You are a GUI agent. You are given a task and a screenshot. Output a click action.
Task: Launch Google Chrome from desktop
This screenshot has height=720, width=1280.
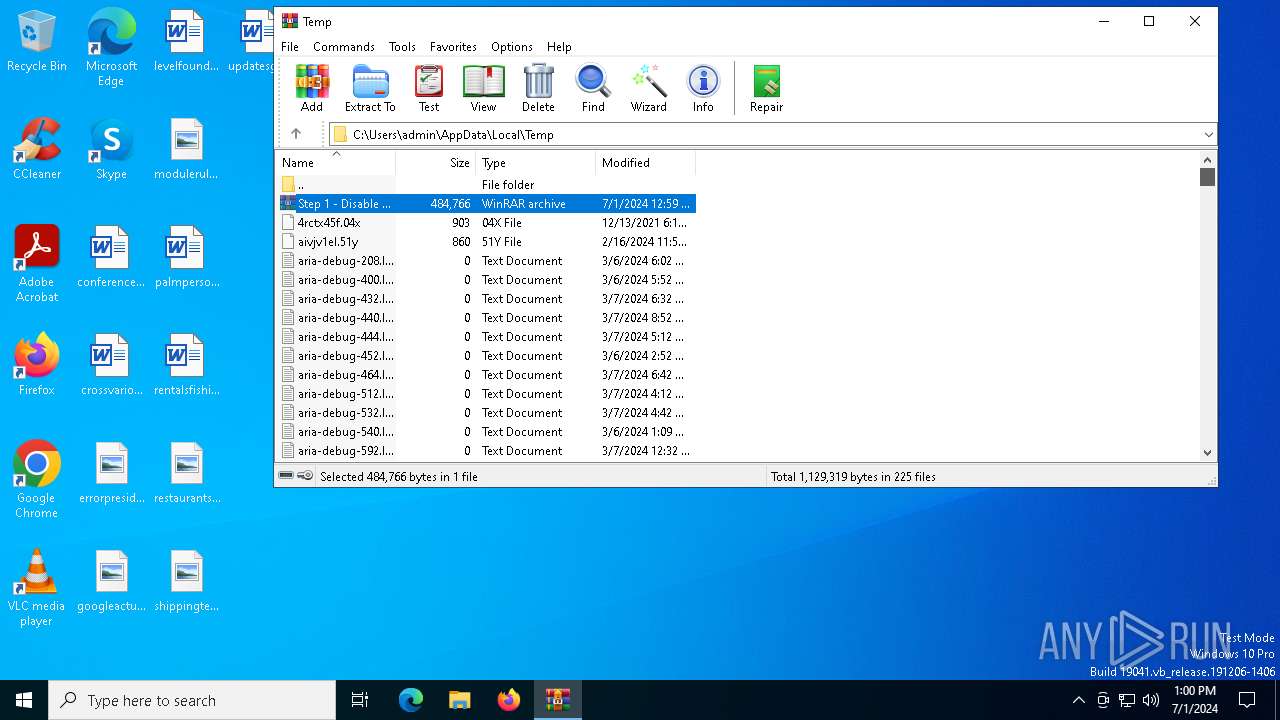(37, 479)
